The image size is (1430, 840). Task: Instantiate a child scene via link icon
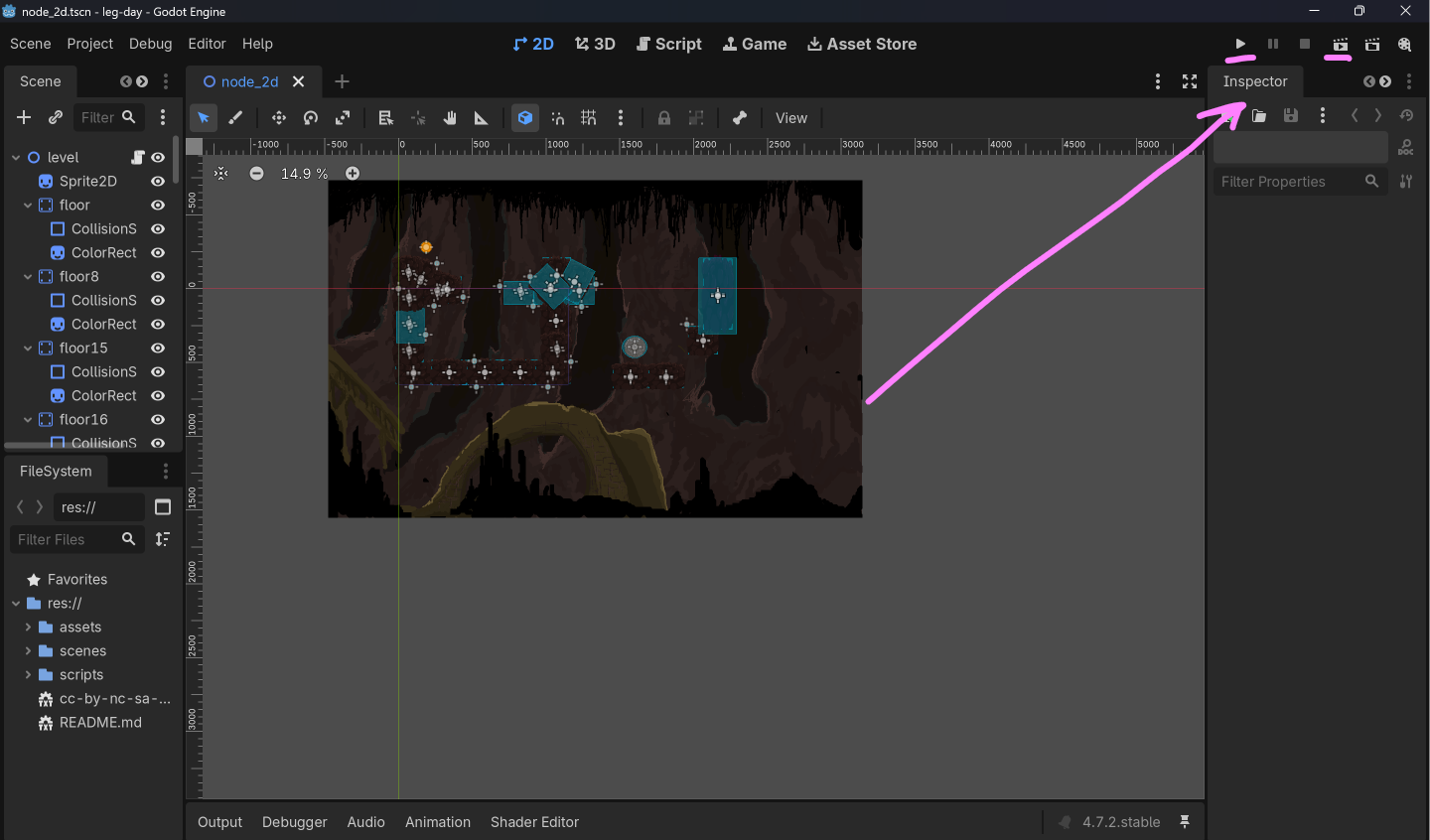point(56,117)
